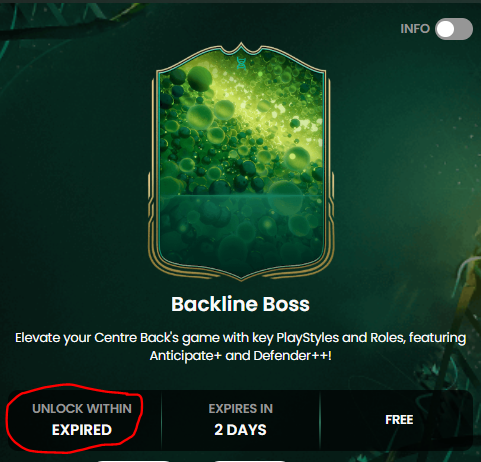Select the Backline Boss title
Screen dimensions: 481x462
(x=240, y=304)
